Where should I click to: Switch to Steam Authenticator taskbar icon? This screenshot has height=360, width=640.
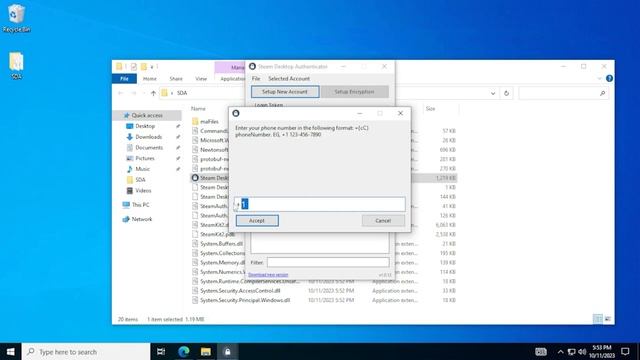pos(227,351)
